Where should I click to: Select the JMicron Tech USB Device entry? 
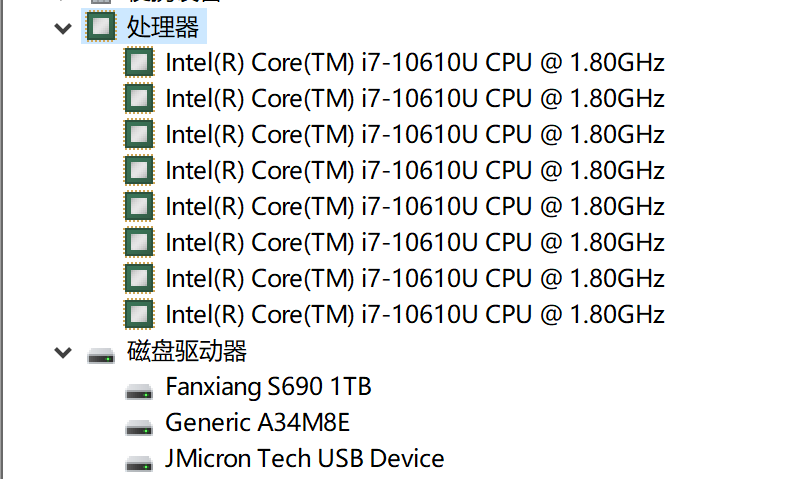click(304, 459)
